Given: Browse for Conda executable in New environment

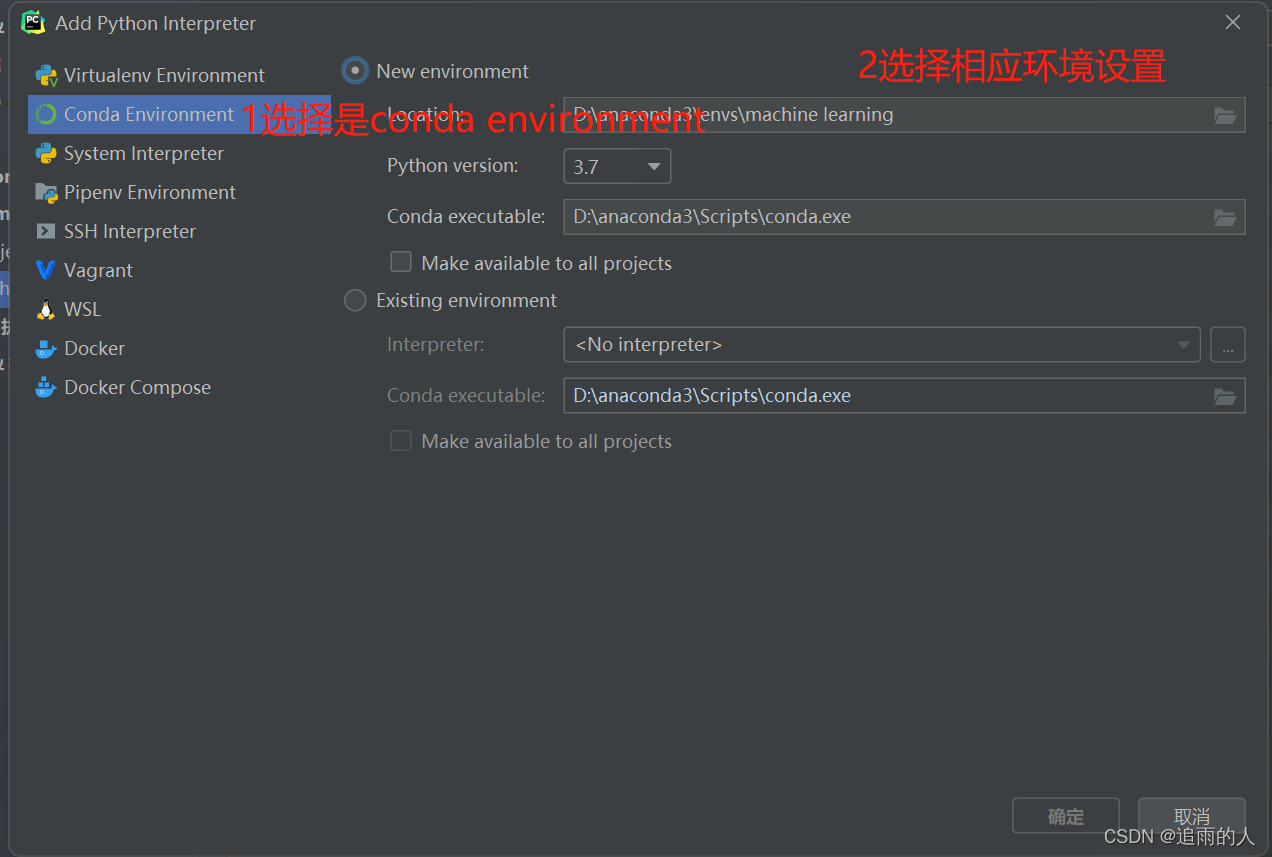Looking at the screenshot, I should coord(1225,218).
